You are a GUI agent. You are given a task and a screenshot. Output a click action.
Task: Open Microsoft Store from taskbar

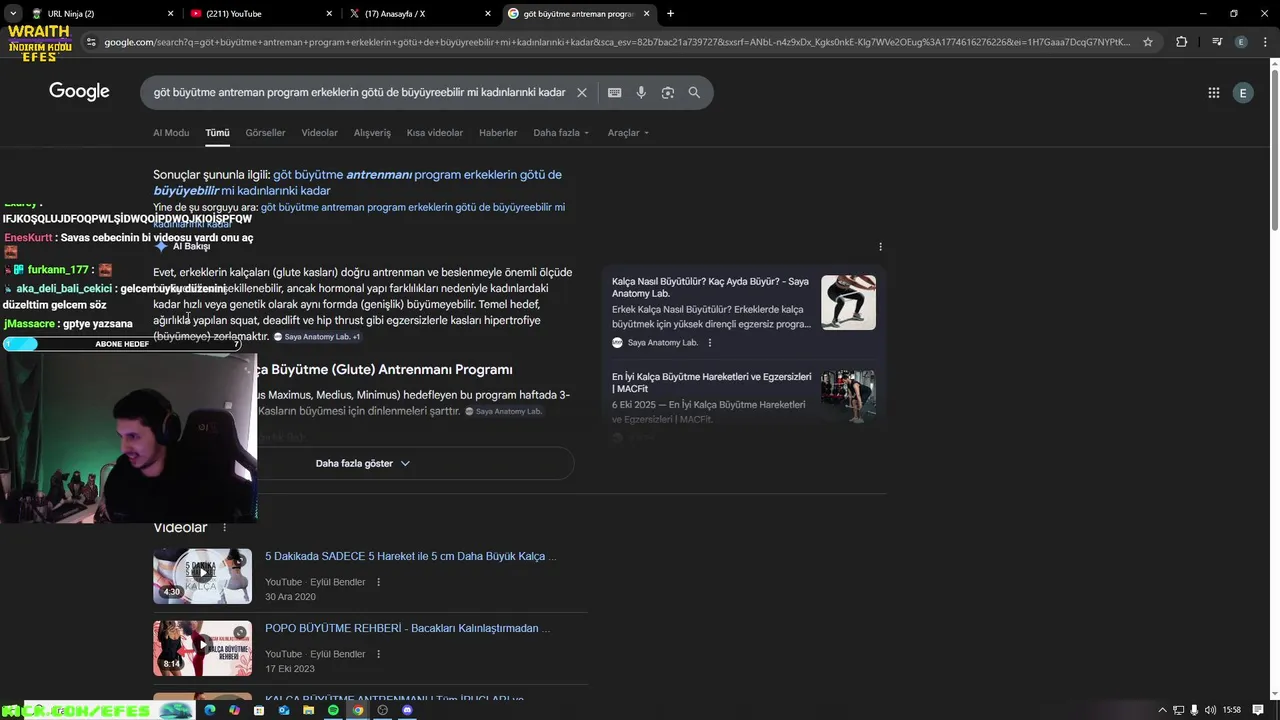tap(259, 710)
